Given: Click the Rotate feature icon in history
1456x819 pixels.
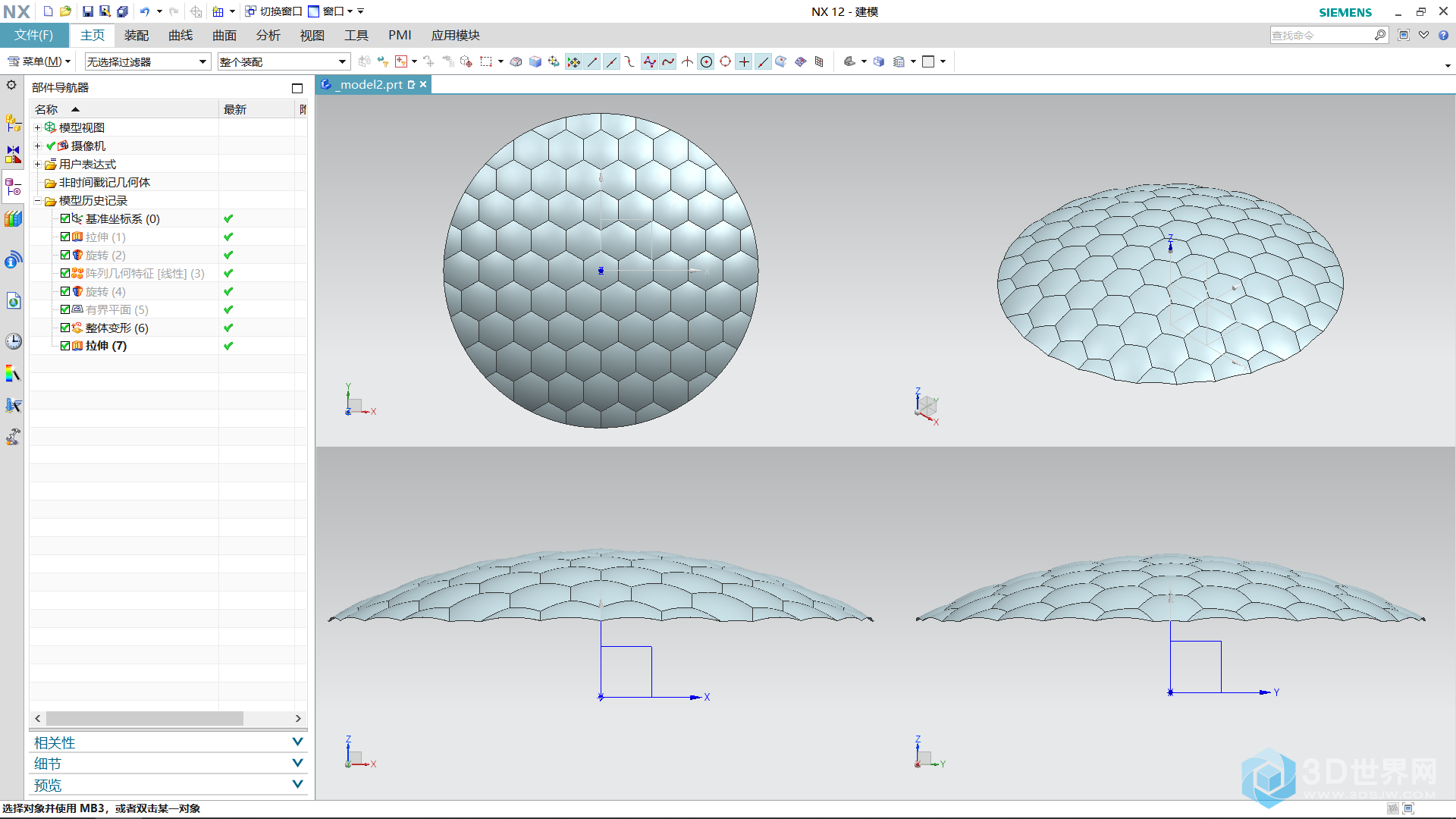Looking at the screenshot, I should pyautogui.click(x=78, y=255).
